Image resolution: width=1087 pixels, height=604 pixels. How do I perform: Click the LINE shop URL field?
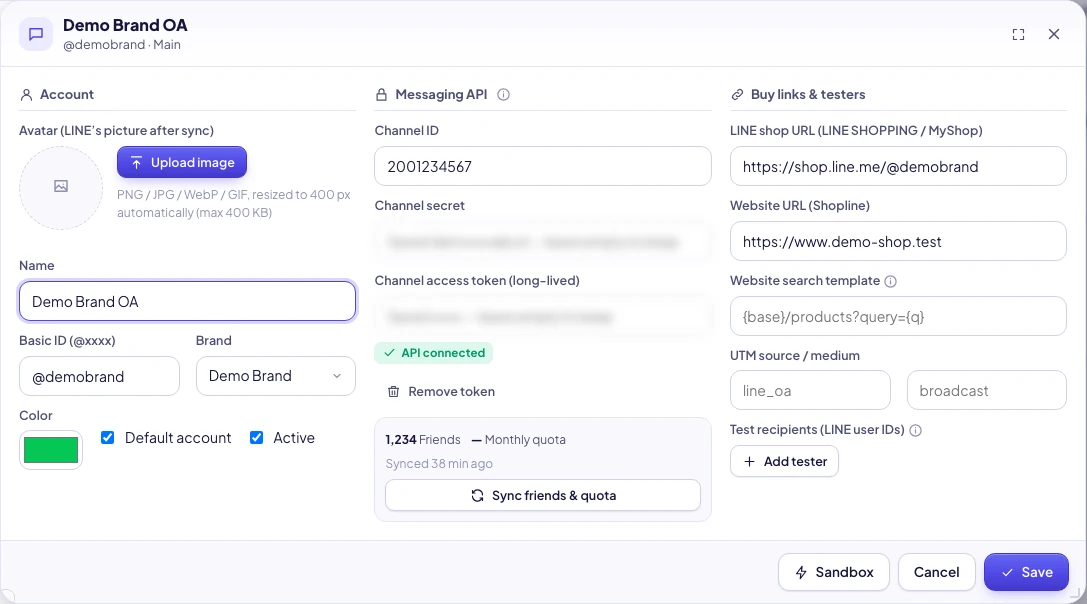point(898,166)
